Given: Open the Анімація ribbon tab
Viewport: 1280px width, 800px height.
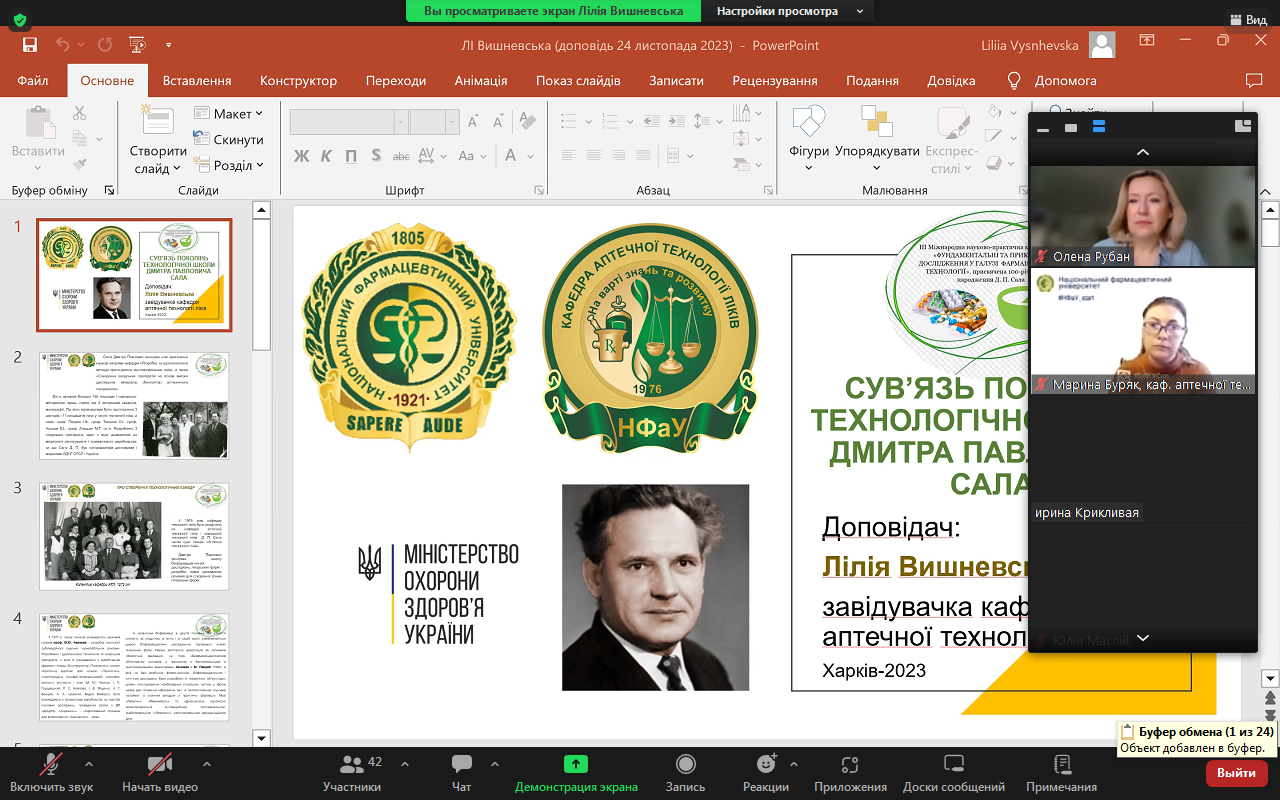Looking at the screenshot, I should click(x=480, y=80).
